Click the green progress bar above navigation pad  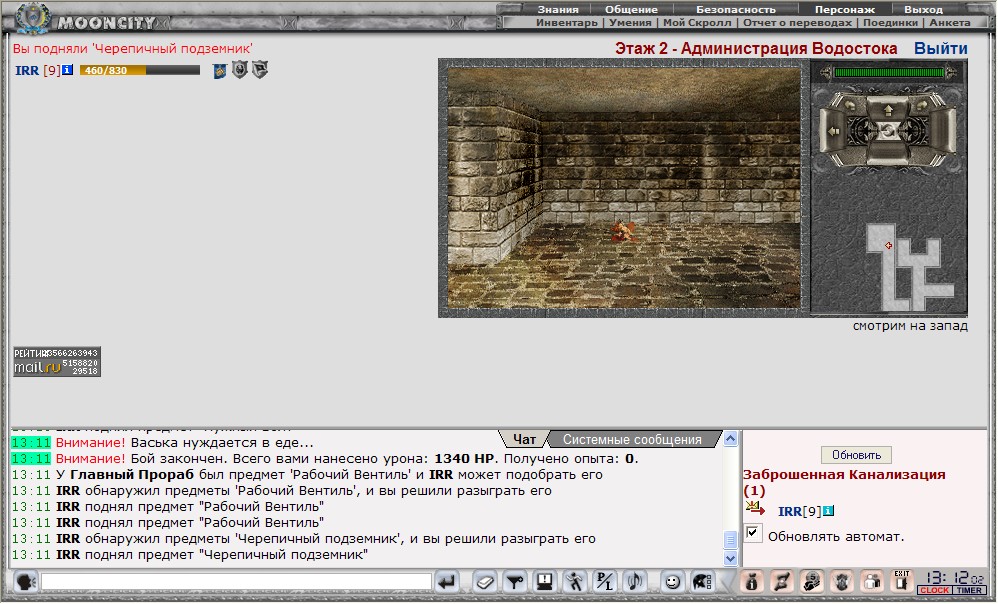coord(889,73)
